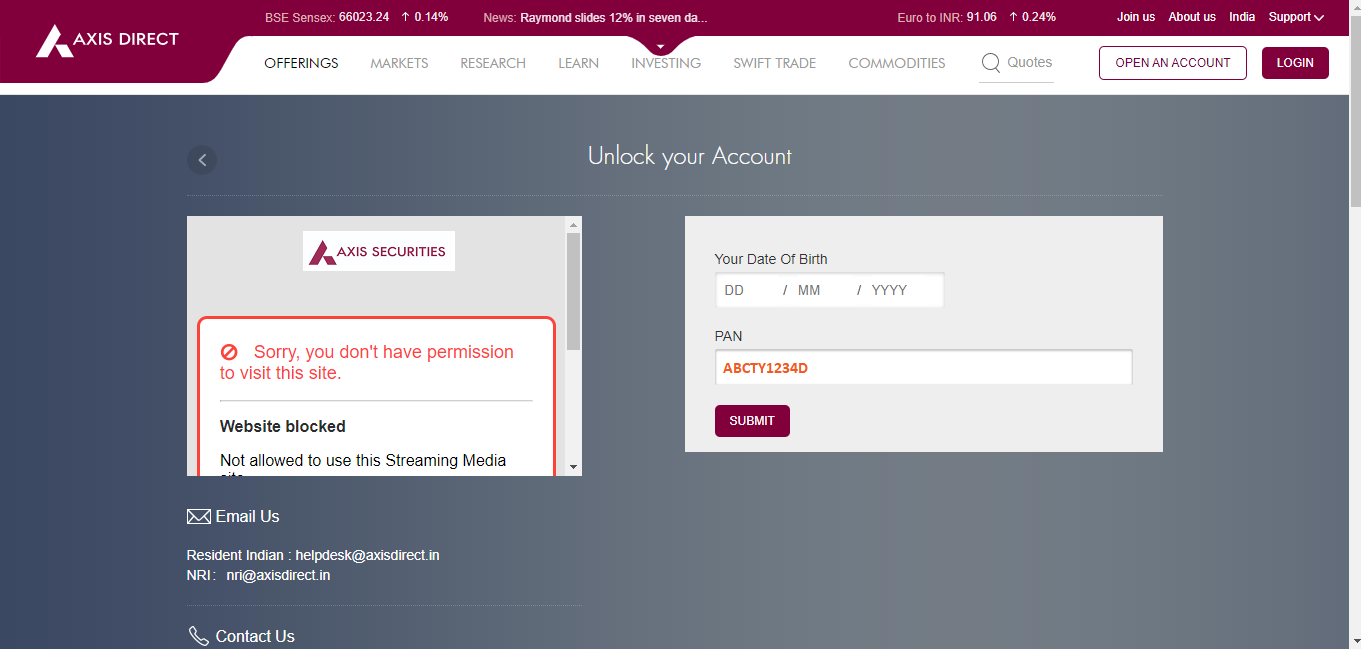Click the down arrow above Investing
The width and height of the screenshot is (1361, 649).
click(661, 47)
